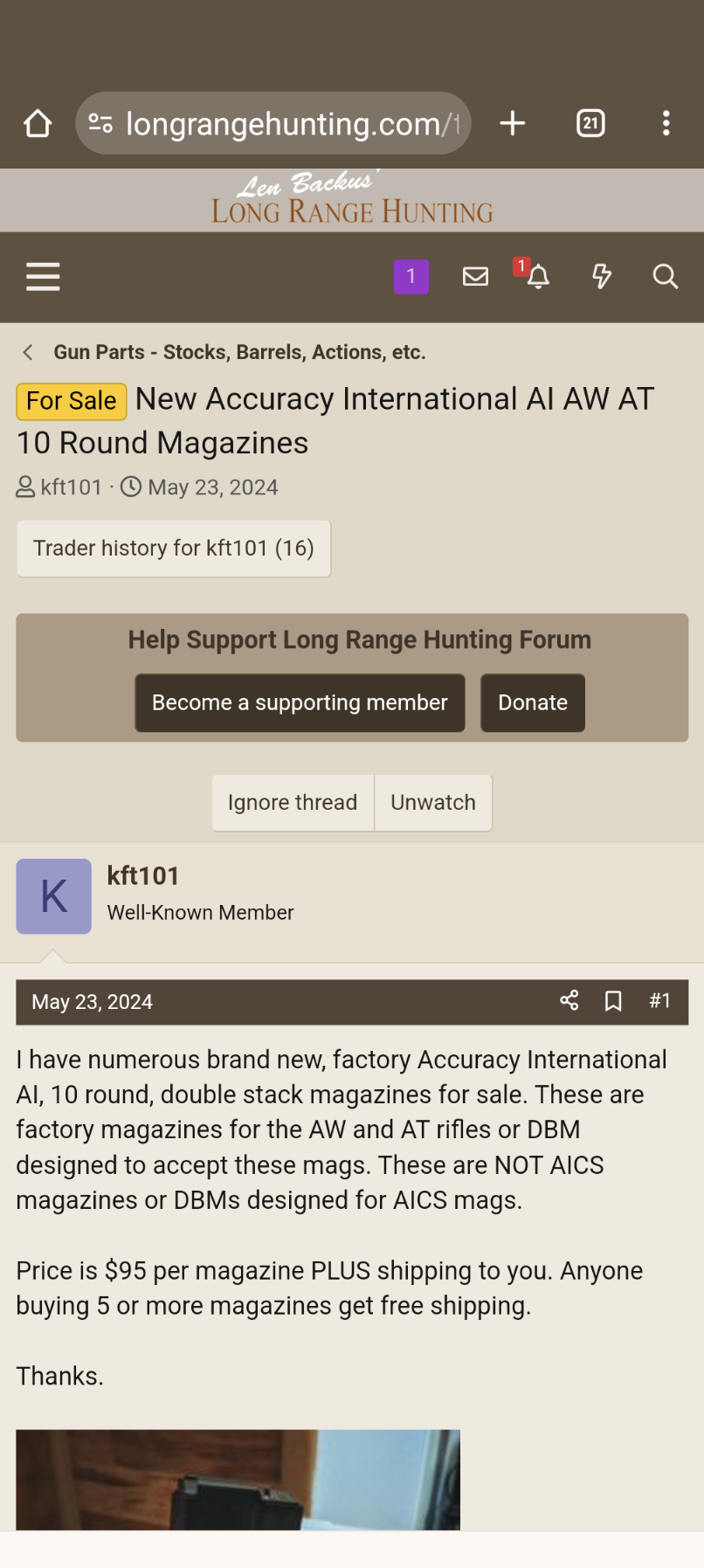This screenshot has height=1568, width=704.
Task: Open the inbox envelope icon
Action: click(x=475, y=277)
